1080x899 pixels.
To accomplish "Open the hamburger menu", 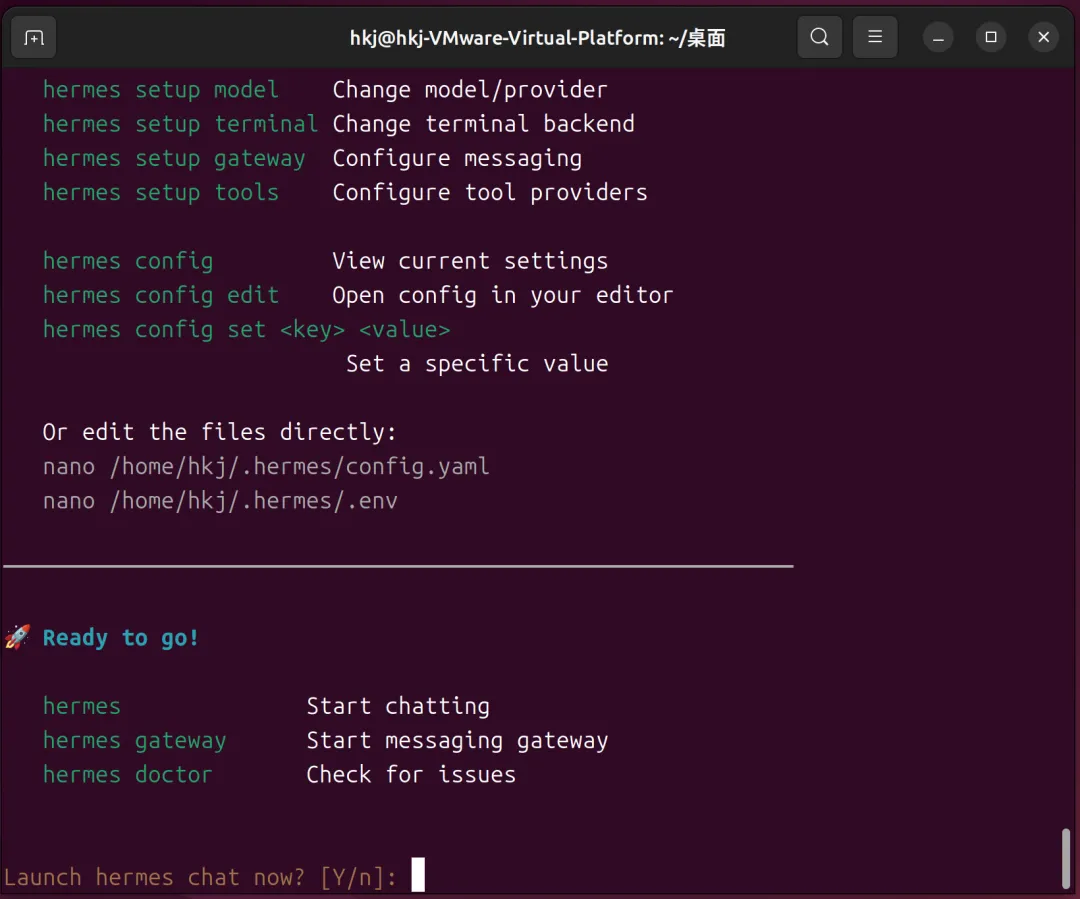I will (875, 37).
